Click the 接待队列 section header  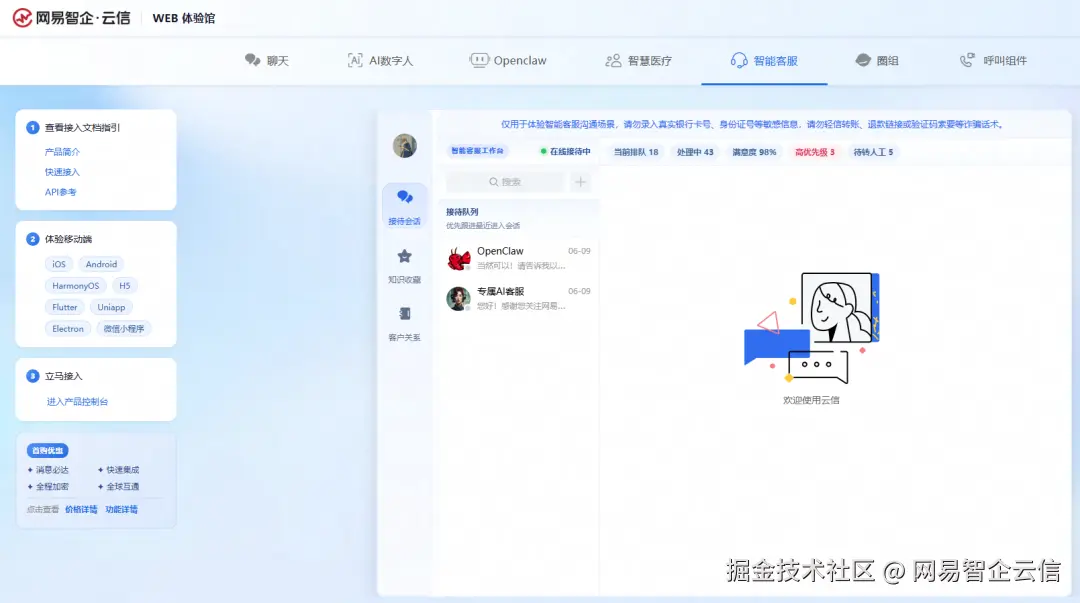pos(462,212)
